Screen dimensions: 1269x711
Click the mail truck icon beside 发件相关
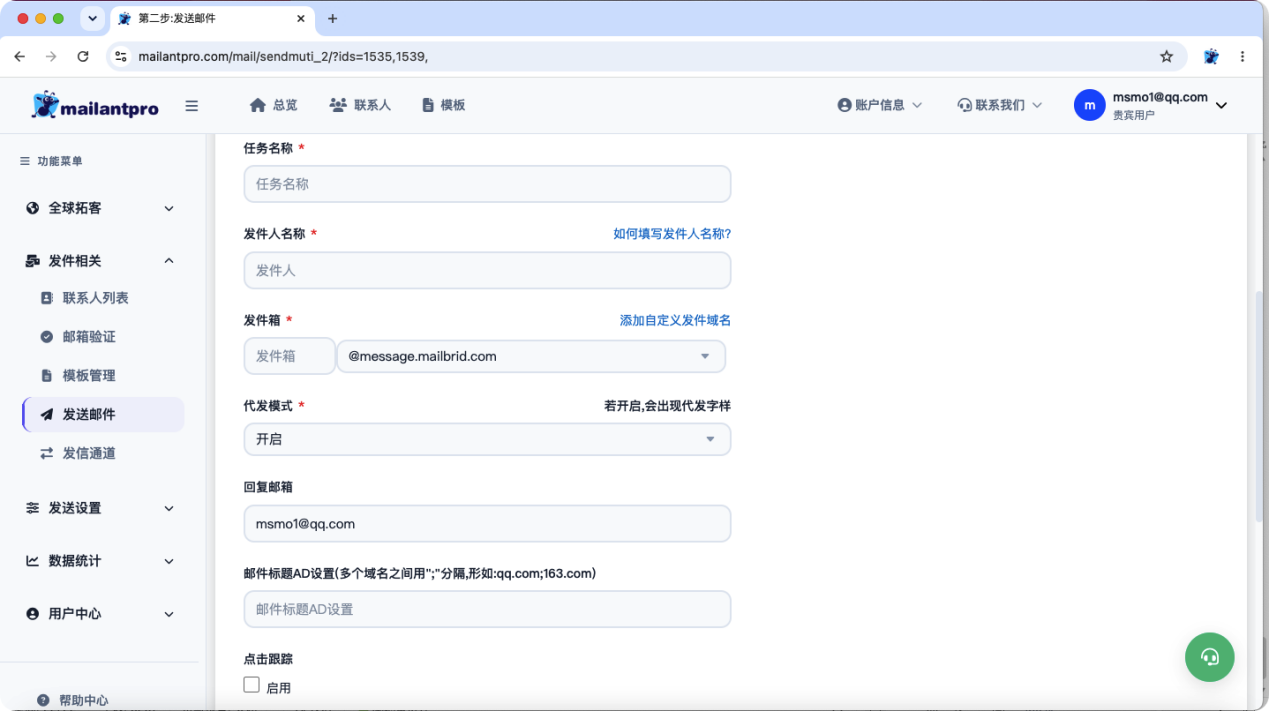(32, 261)
